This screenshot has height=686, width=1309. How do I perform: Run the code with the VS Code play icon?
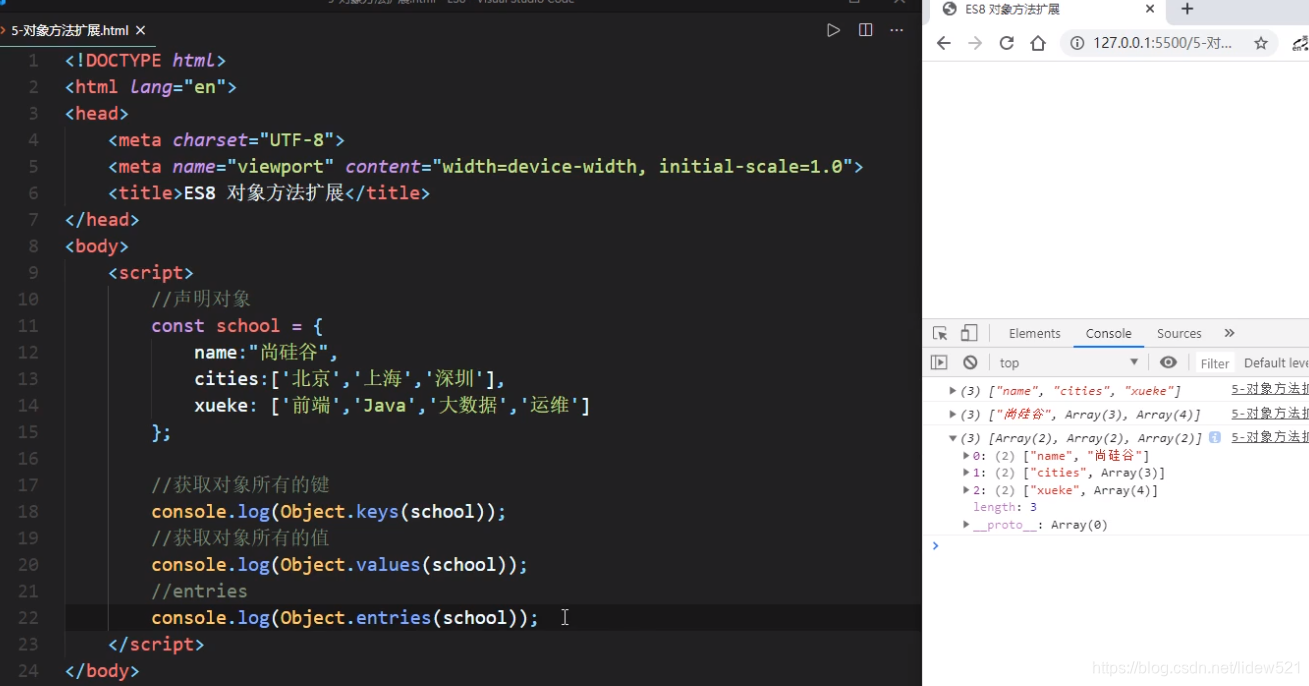click(x=833, y=30)
